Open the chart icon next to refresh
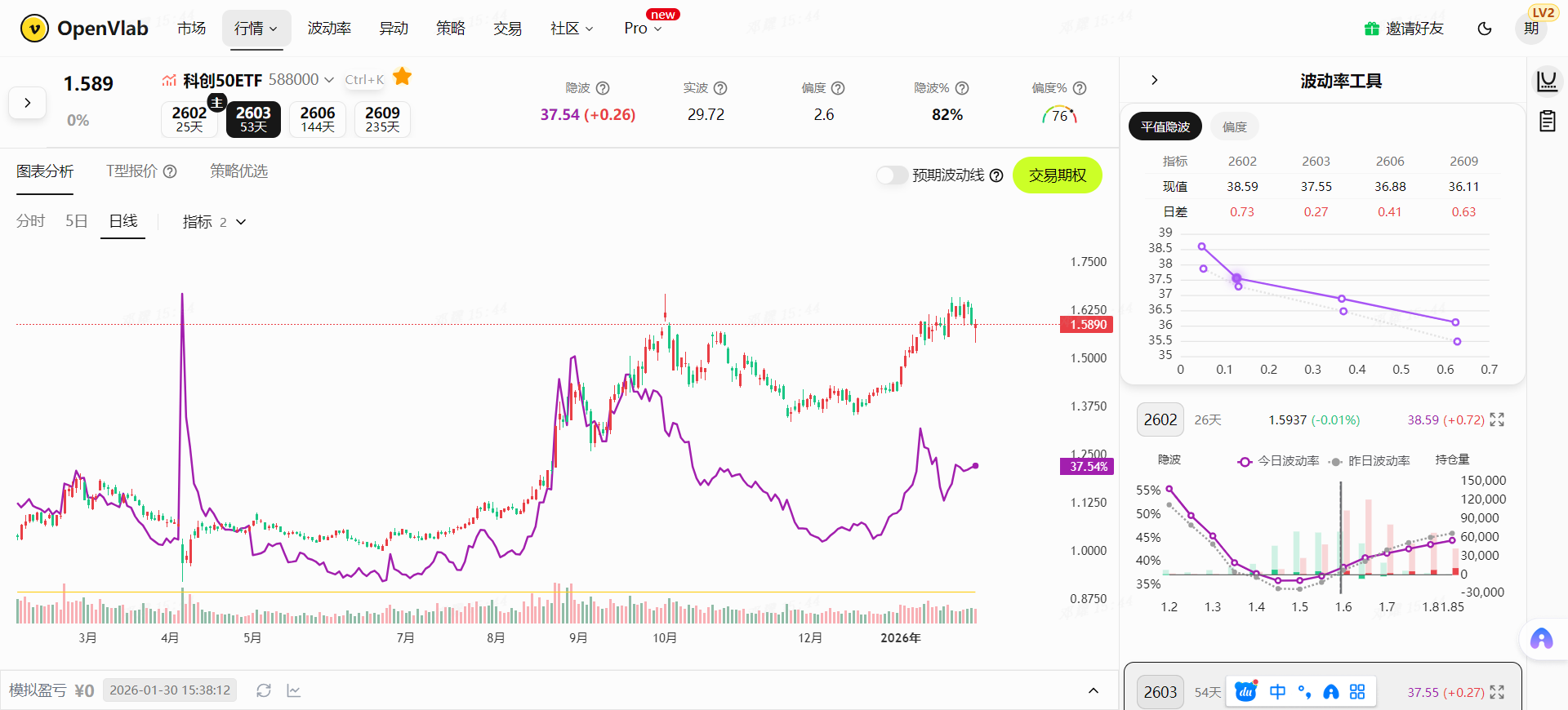Viewport: 1568px width, 710px height. (294, 690)
